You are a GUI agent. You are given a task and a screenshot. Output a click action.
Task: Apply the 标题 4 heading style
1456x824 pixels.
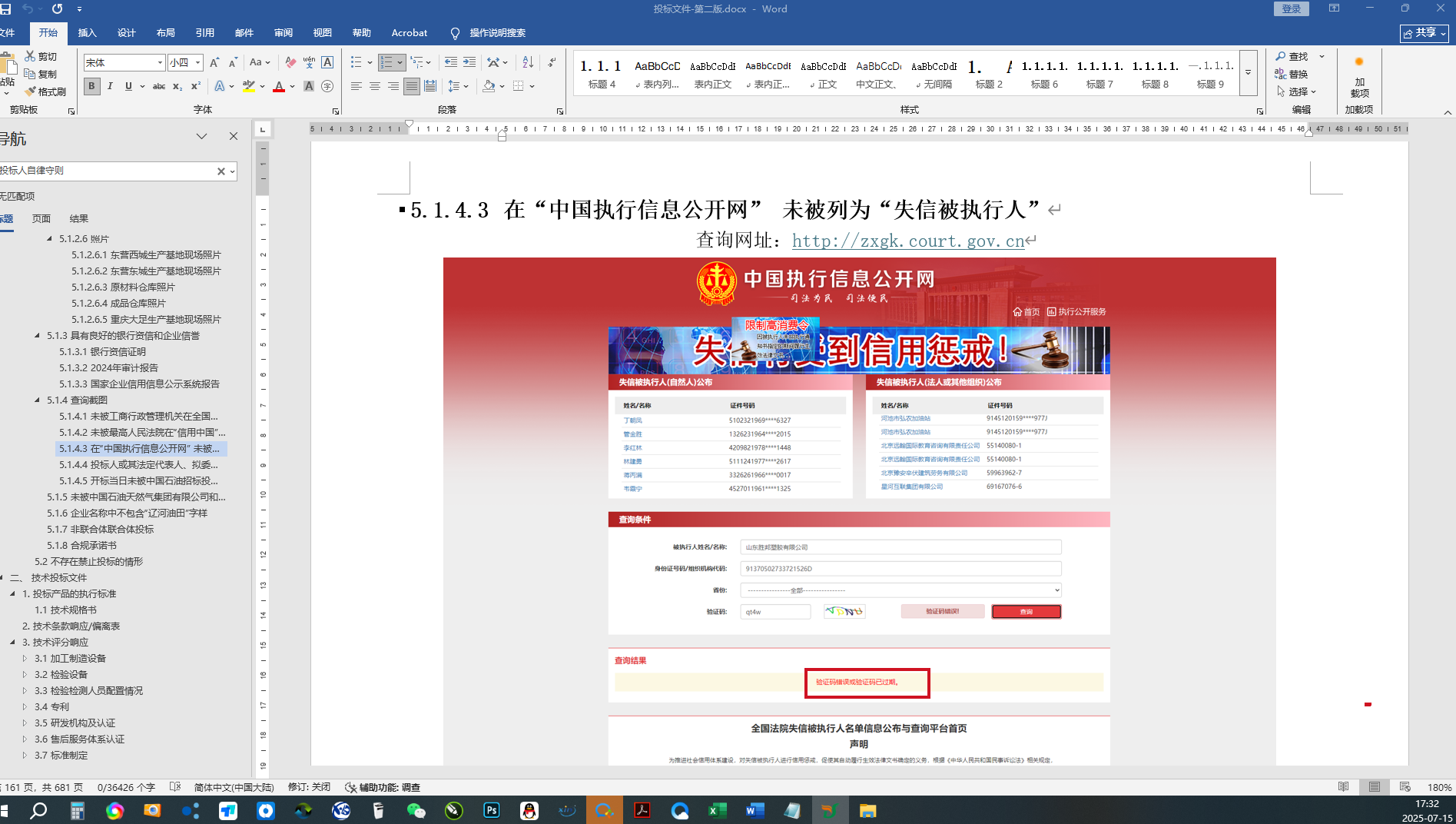coord(602,73)
